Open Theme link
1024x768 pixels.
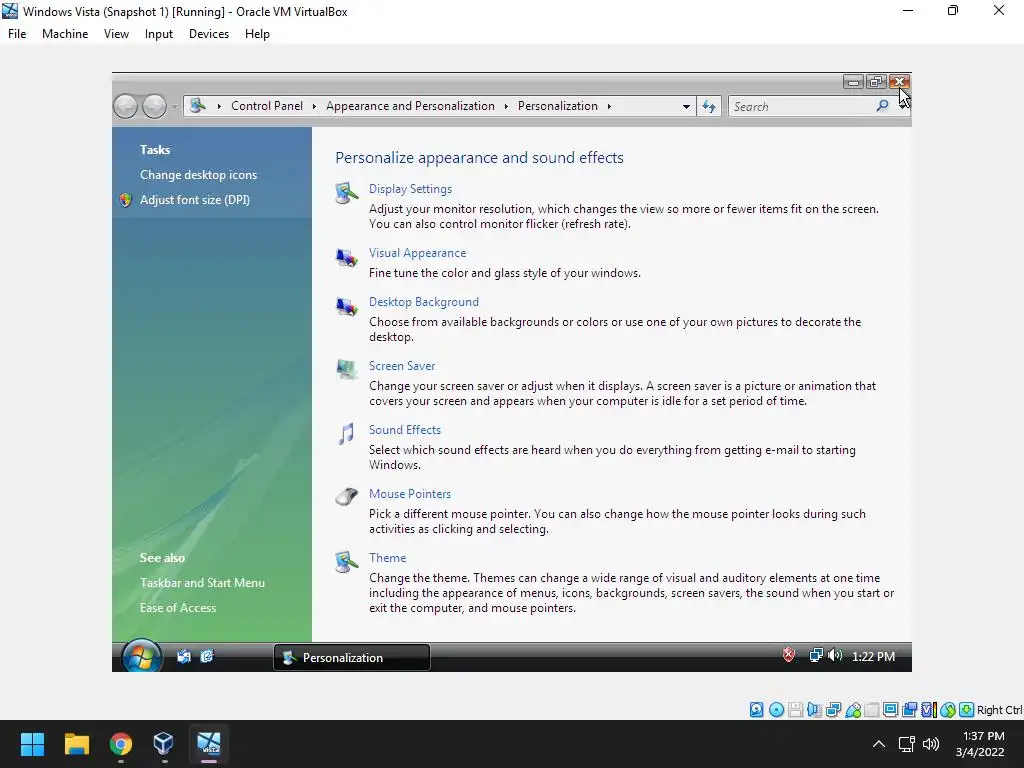tap(387, 558)
